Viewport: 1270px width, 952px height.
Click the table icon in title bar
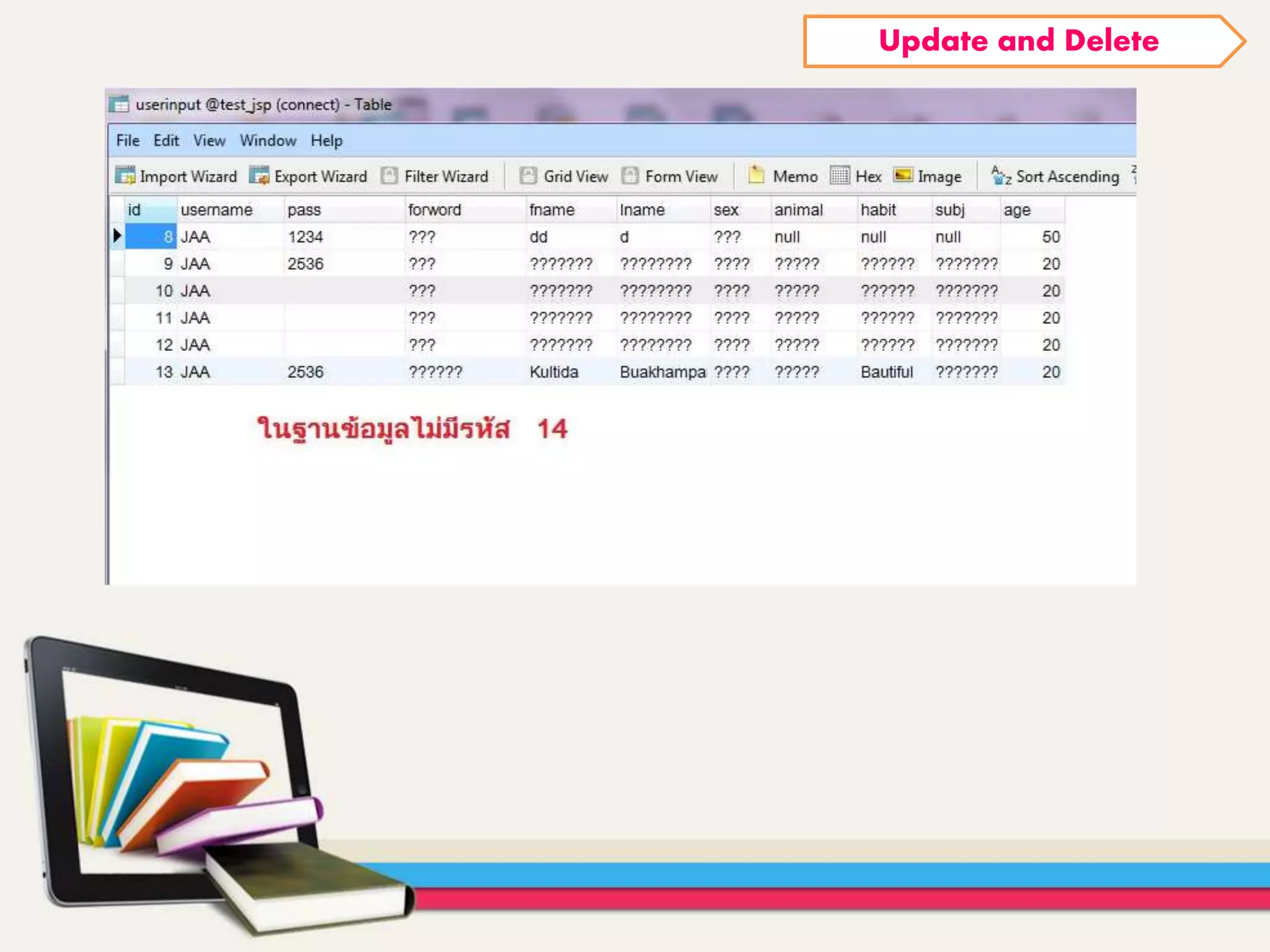click(x=119, y=104)
